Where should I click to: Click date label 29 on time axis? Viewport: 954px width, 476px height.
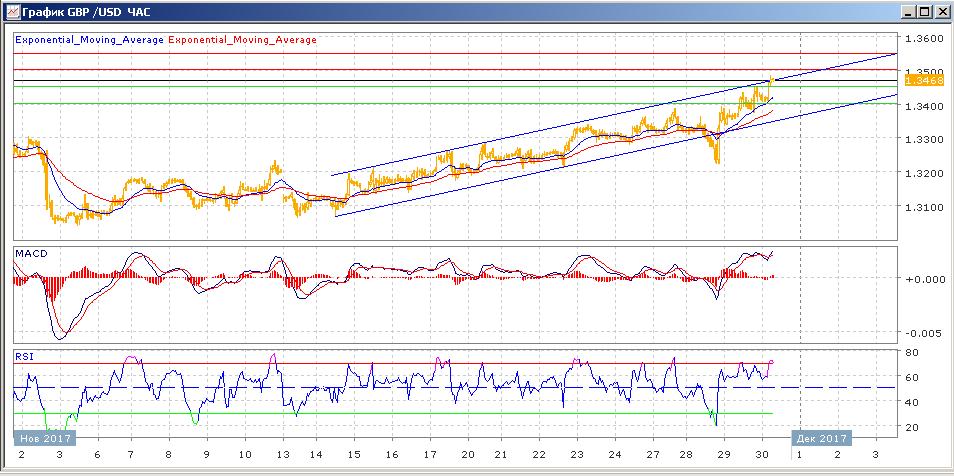point(724,455)
